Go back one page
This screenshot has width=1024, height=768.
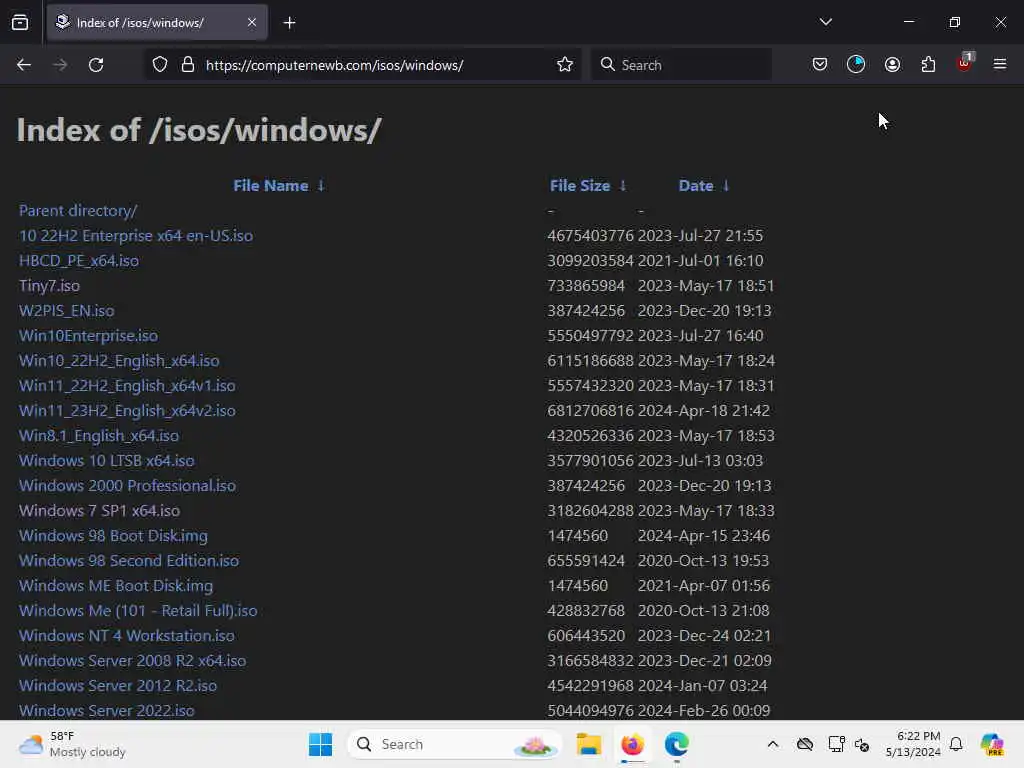click(24, 65)
